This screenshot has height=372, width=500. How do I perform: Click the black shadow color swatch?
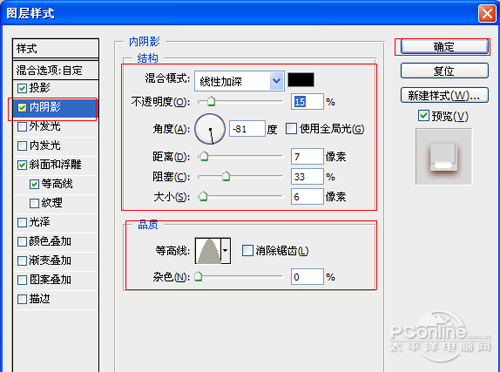301,80
